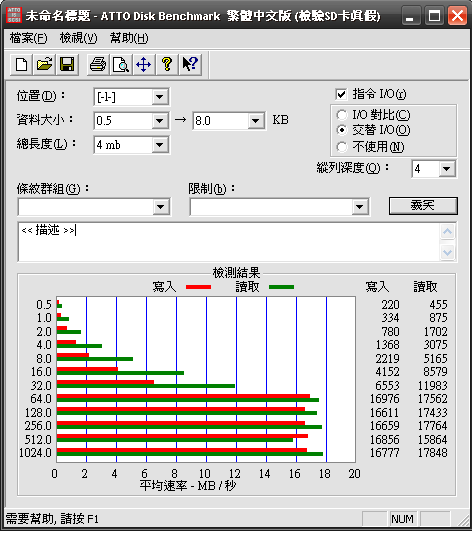Click the read value 17848
This screenshot has height=534, width=472.
[x=432, y=453]
